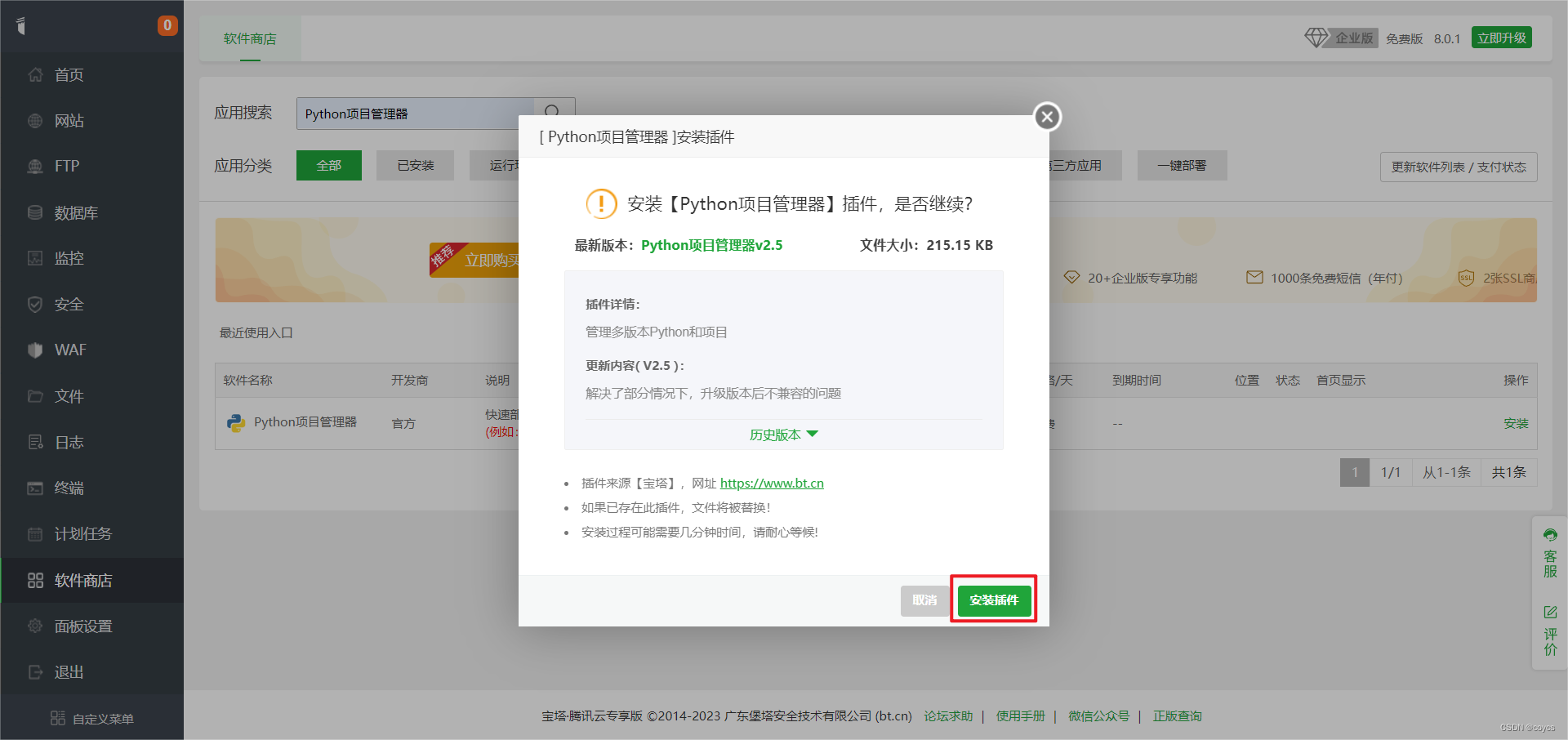Viewport: 1568px width, 740px height.
Task: Click the 自定义菜单 label at sidebar bottom
Action: point(103,719)
